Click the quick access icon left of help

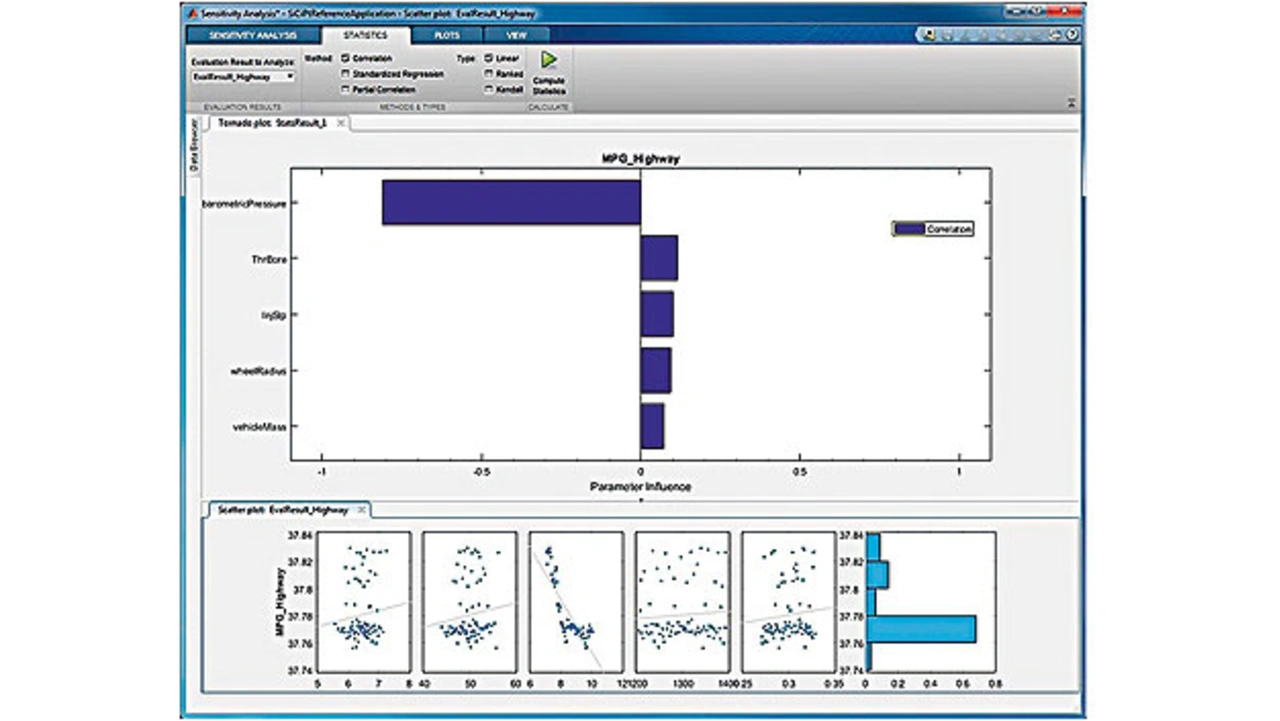pyautogui.click(x=1054, y=35)
